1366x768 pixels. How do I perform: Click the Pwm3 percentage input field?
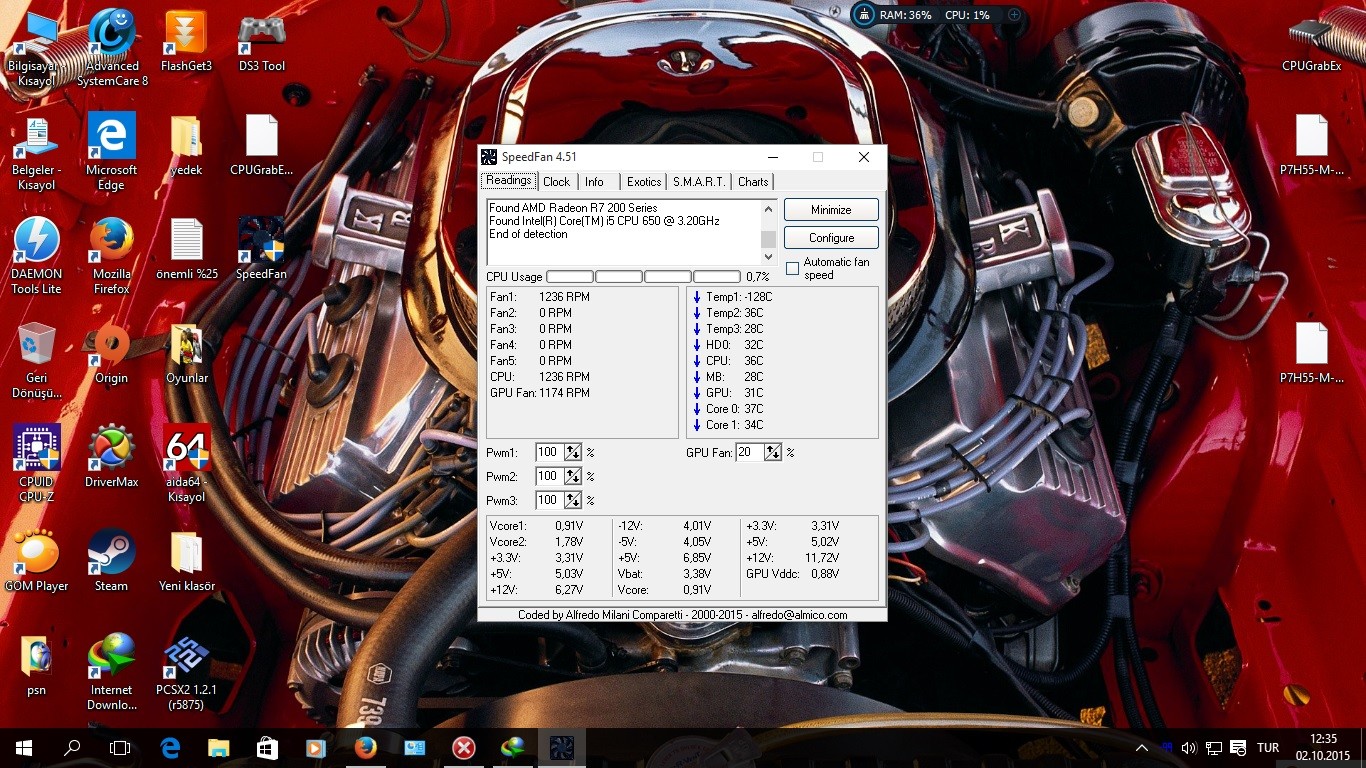click(x=550, y=500)
